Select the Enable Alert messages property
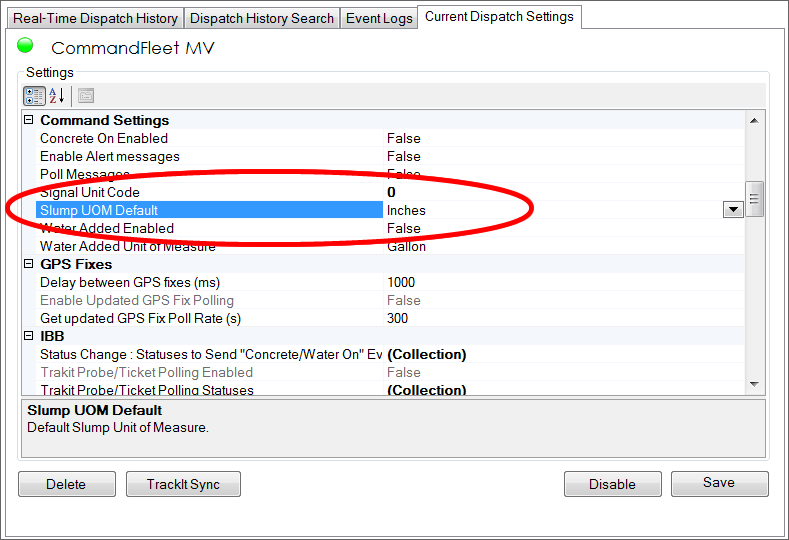 (x=391, y=156)
